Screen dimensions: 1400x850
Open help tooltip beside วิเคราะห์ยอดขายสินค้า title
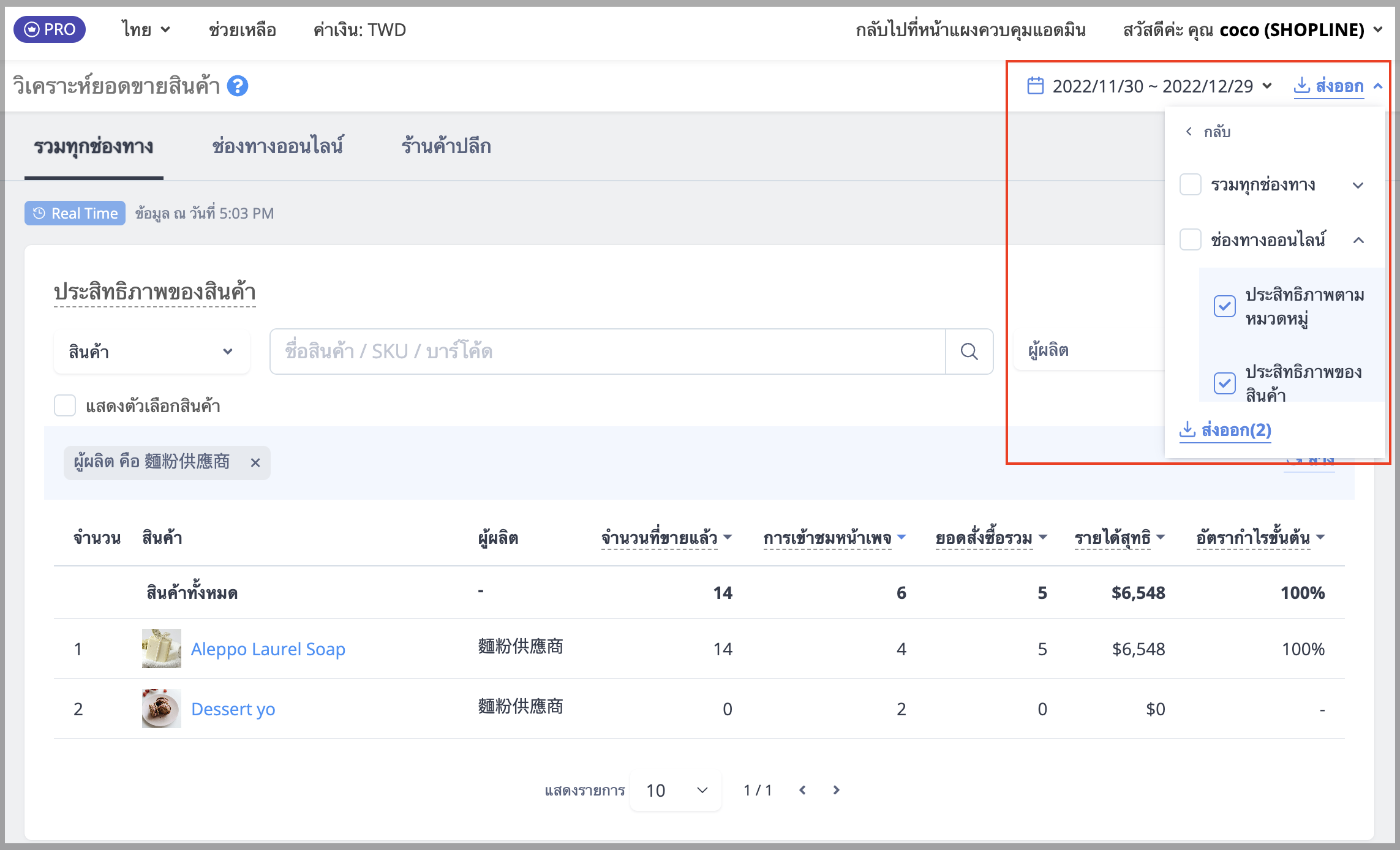pos(238,86)
